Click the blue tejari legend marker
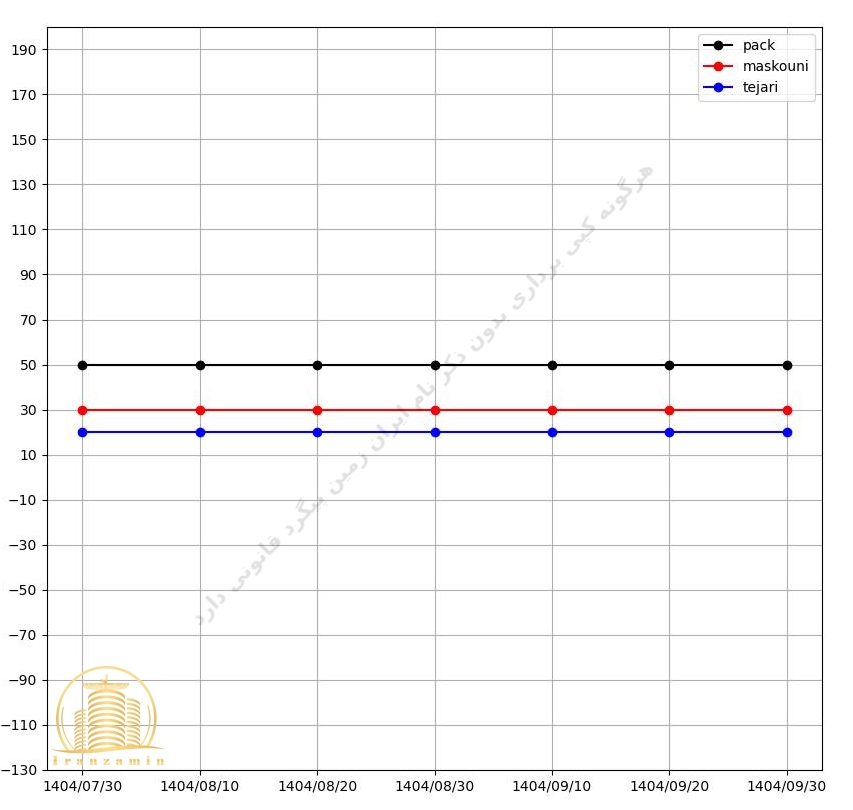The width and height of the screenshot is (853, 810). click(x=718, y=87)
